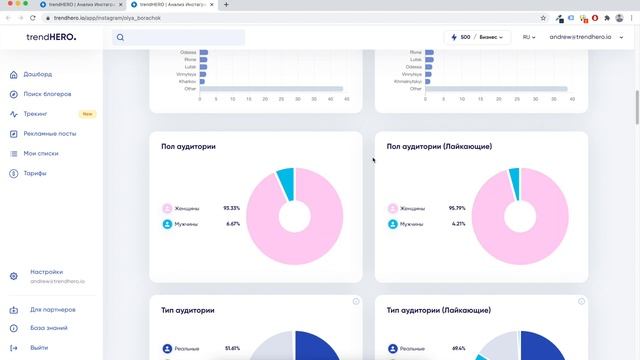Click Other bar in left city chart
Image resolution: width=640 pixels, height=360 pixels.
(271, 89)
